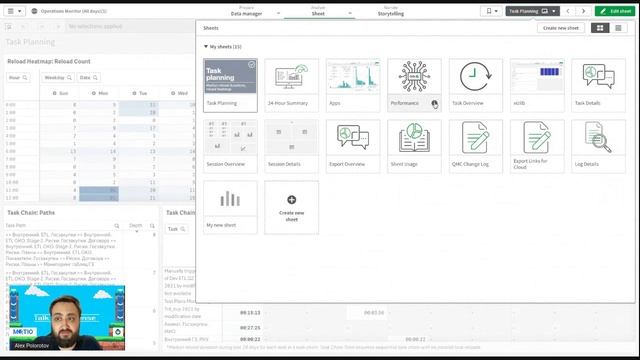The width and height of the screenshot is (640, 360).
Task: Click the Date filter search field
Action: [89, 78]
